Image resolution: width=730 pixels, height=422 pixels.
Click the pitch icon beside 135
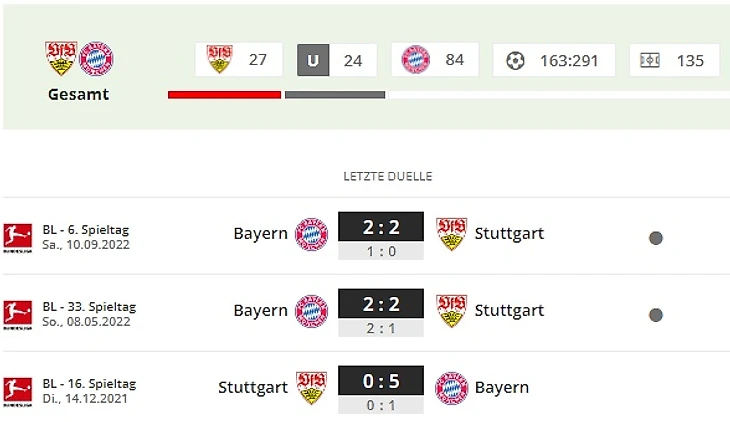650,60
